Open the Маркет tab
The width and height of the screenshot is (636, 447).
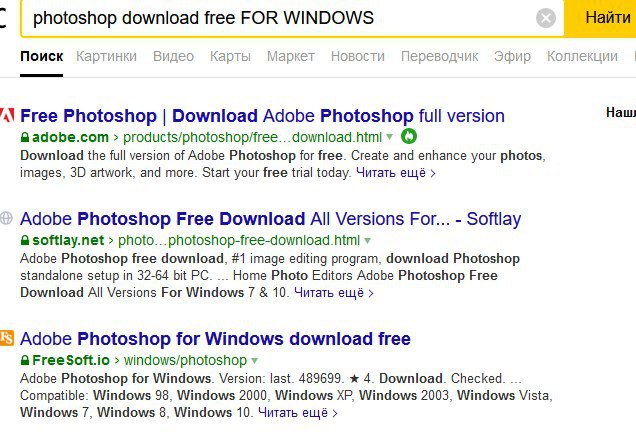coord(290,56)
